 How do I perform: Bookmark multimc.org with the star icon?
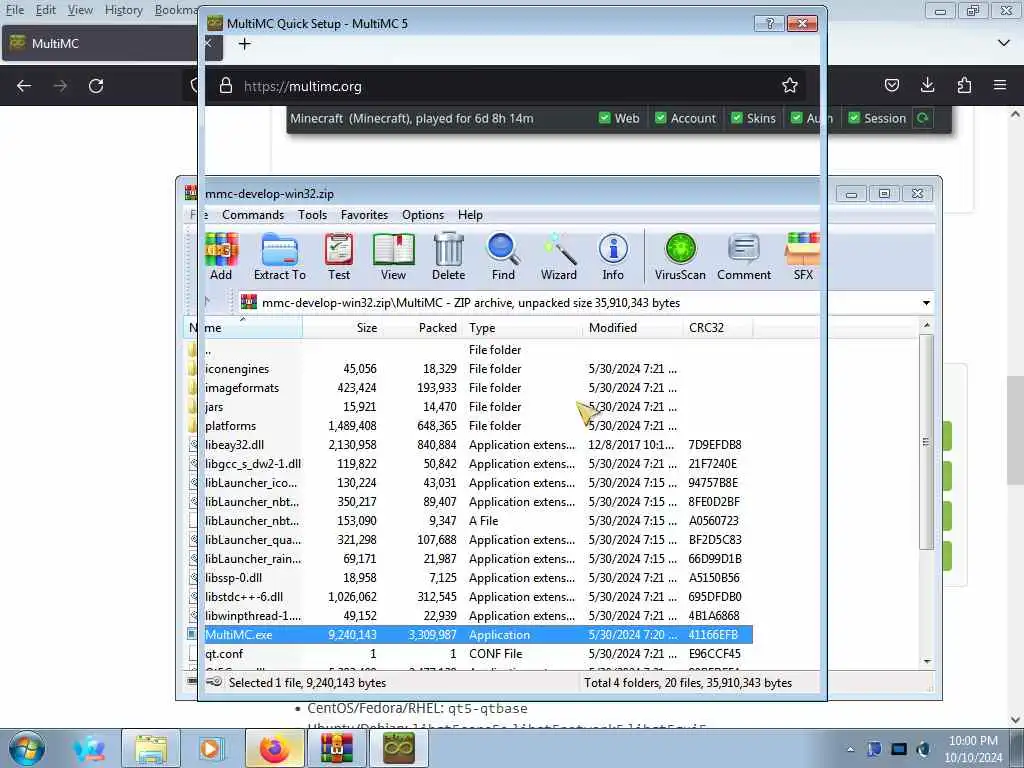tap(790, 86)
